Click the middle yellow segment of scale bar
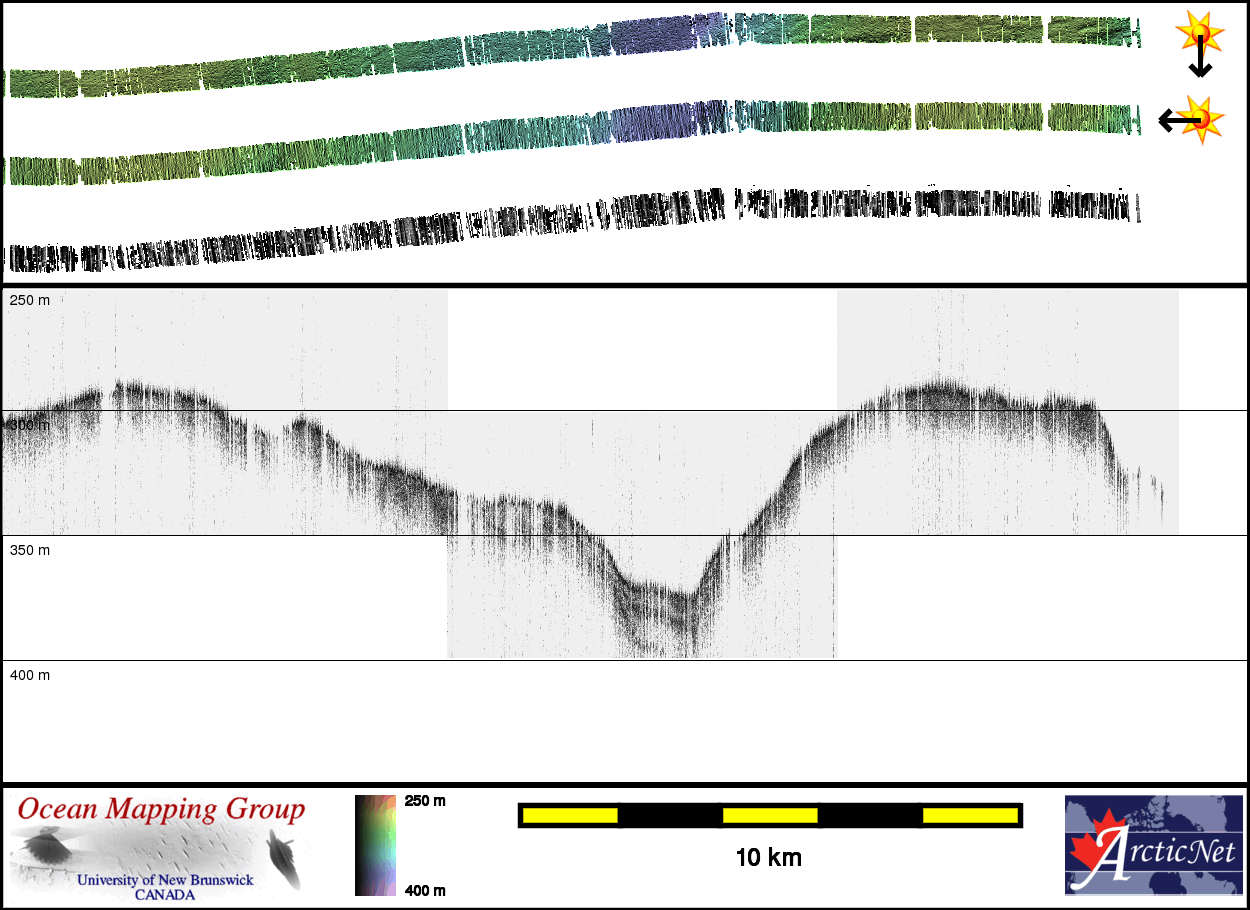The image size is (1250, 910). (x=770, y=816)
